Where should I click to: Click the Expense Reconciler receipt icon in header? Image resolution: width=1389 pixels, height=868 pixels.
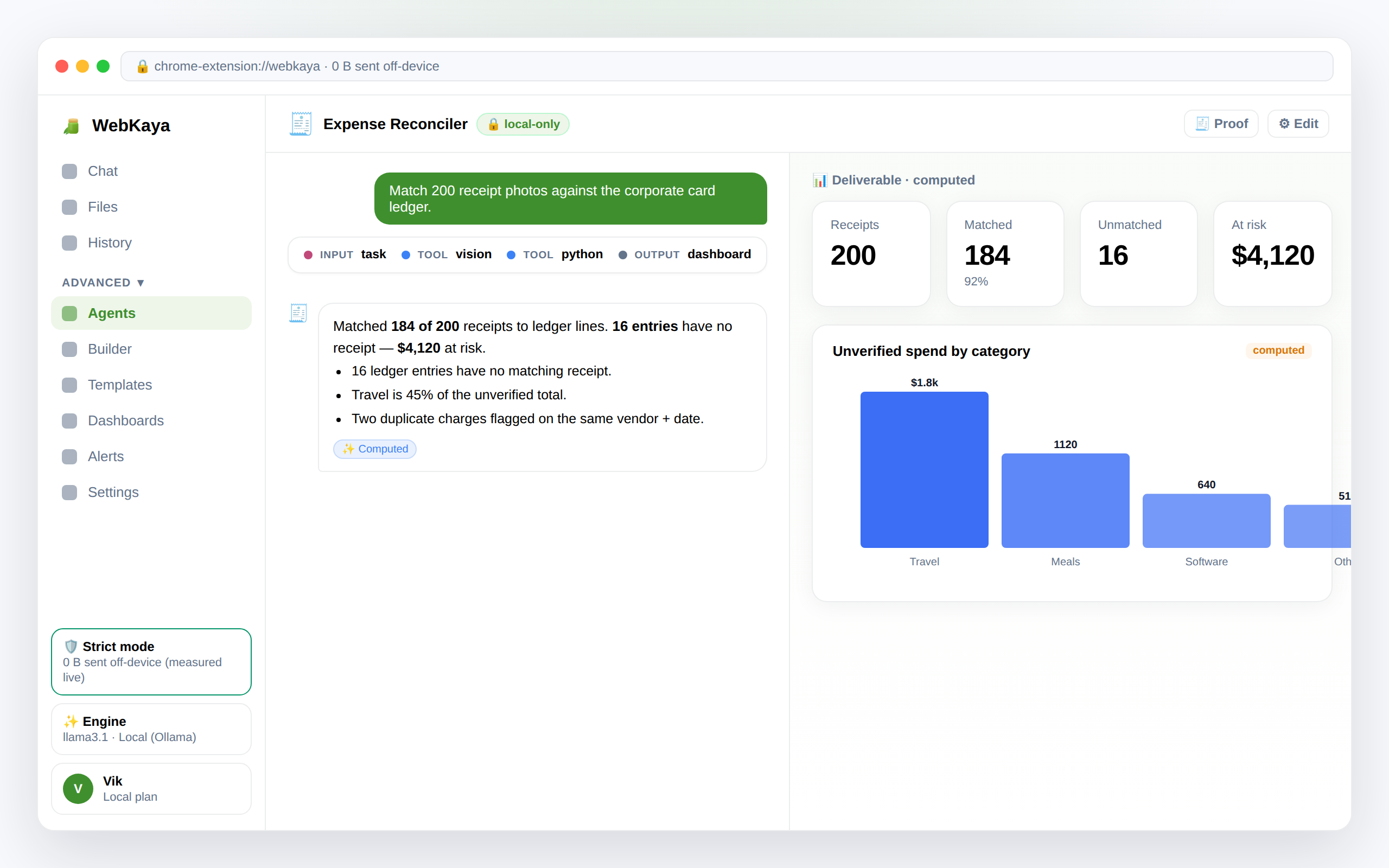click(300, 124)
